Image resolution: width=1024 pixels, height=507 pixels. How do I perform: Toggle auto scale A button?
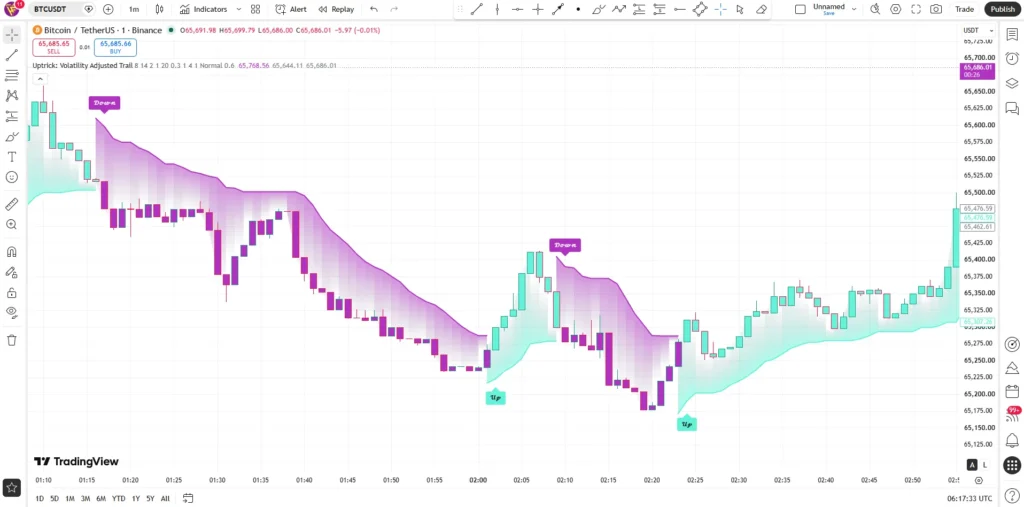tap(972, 465)
